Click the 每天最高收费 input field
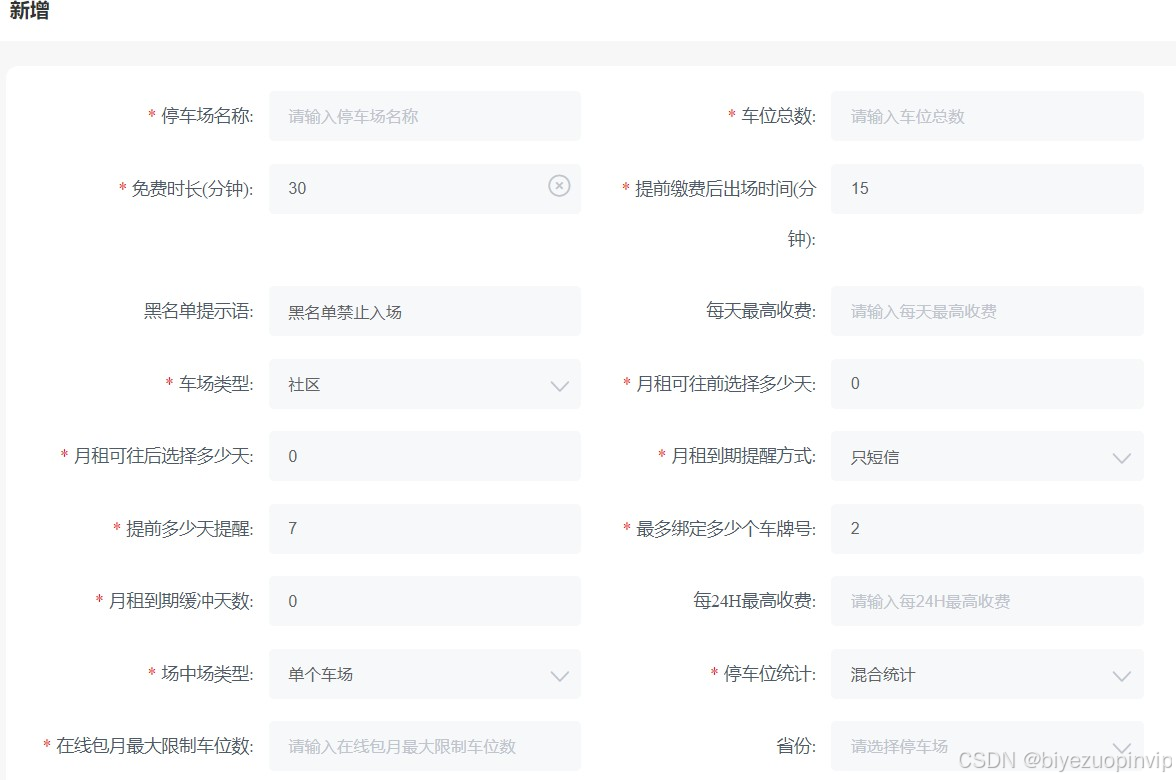1176x780 pixels. point(987,311)
